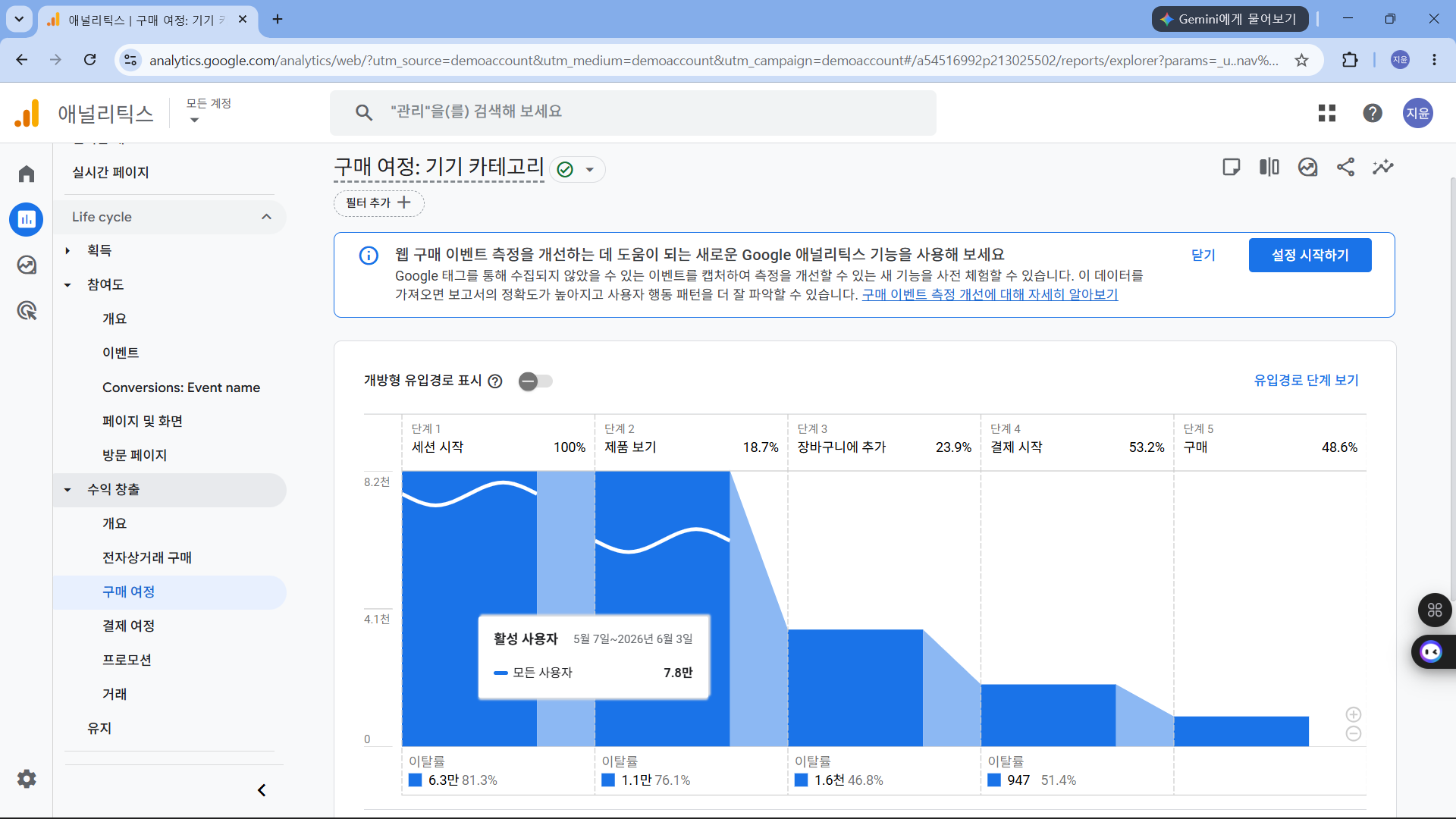Click the 구매 여정: 기기 카테고리 report title
The width and height of the screenshot is (1456, 819).
[x=439, y=167]
